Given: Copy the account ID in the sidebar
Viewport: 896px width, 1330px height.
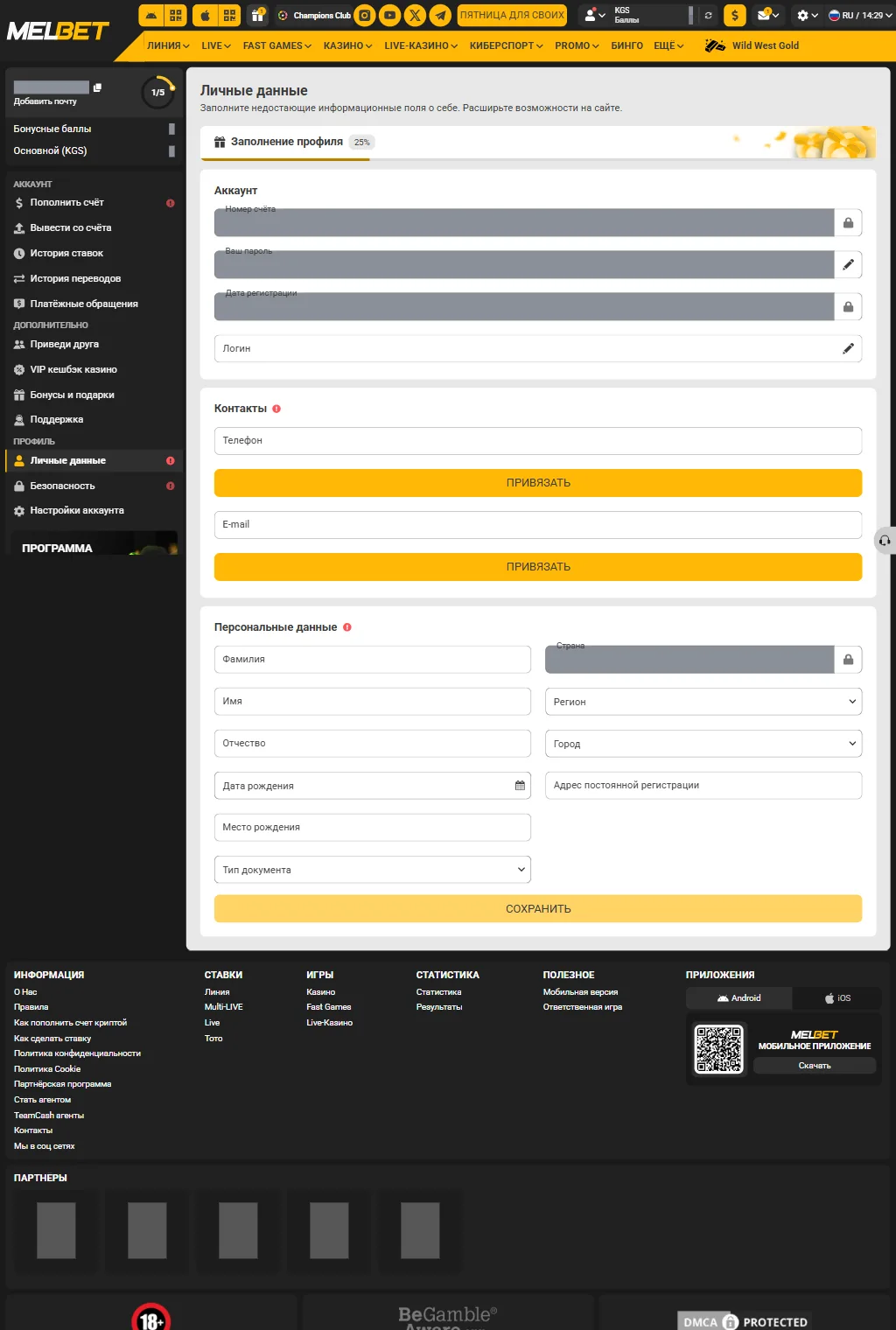Looking at the screenshot, I should [97, 87].
